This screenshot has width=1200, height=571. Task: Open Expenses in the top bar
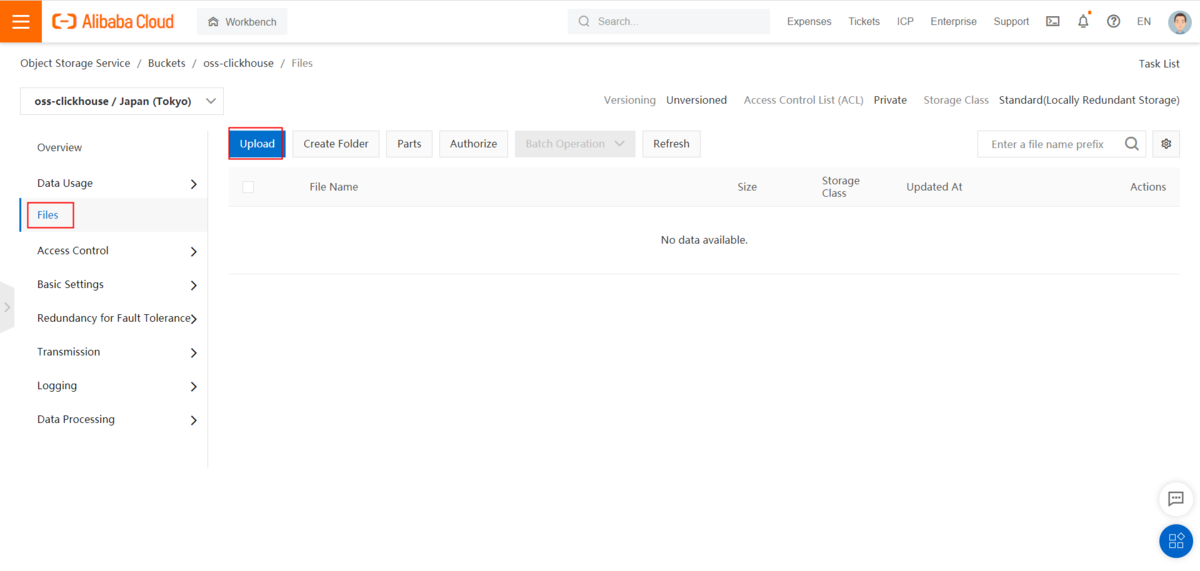tap(809, 21)
